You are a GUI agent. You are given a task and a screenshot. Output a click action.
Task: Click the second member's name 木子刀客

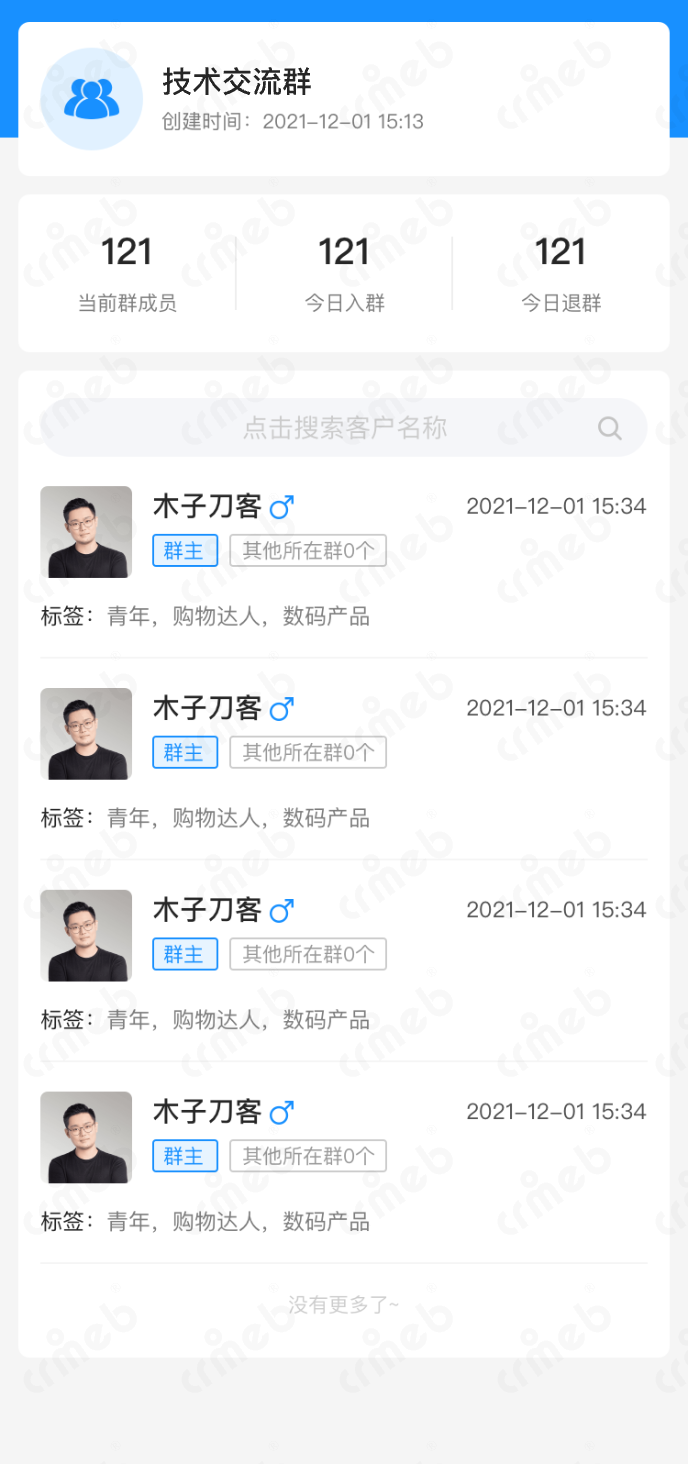pos(207,709)
